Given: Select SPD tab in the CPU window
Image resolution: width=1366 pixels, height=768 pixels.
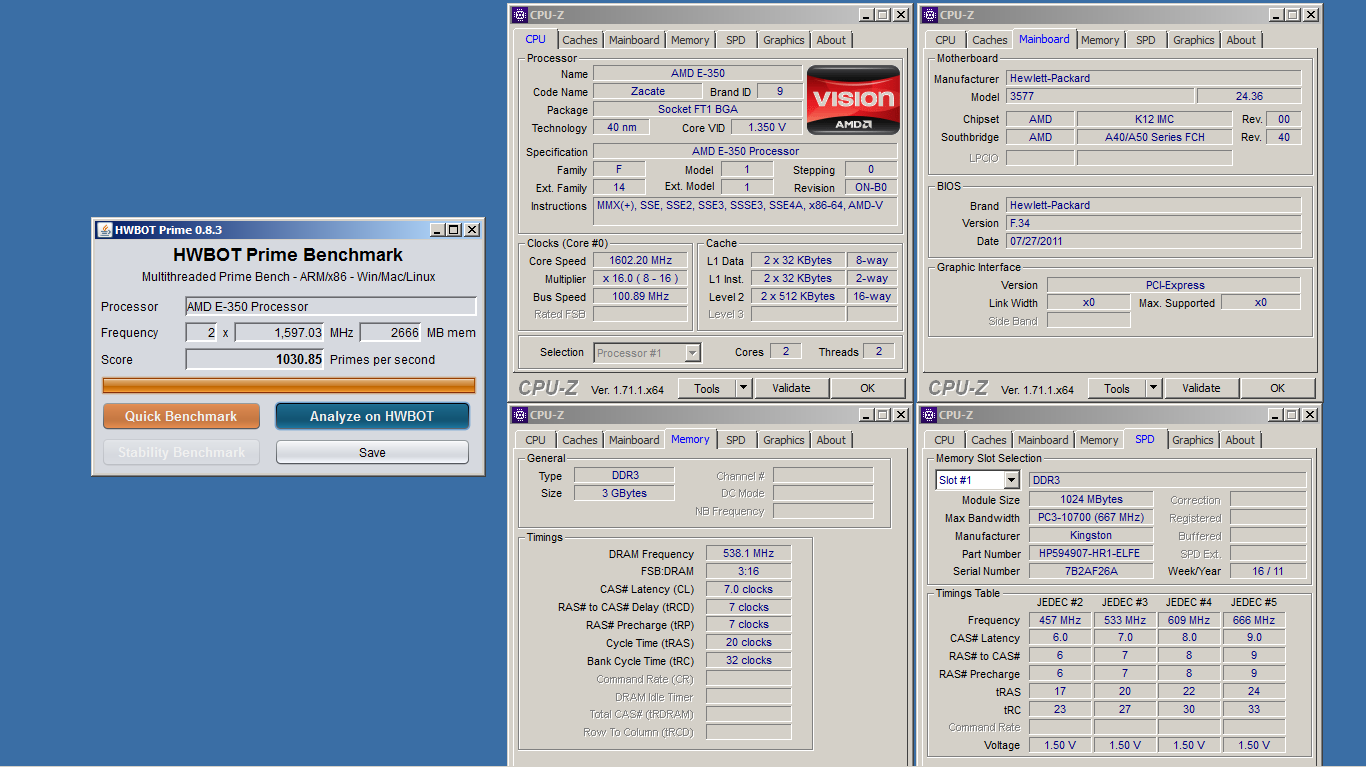Looking at the screenshot, I should (x=736, y=40).
